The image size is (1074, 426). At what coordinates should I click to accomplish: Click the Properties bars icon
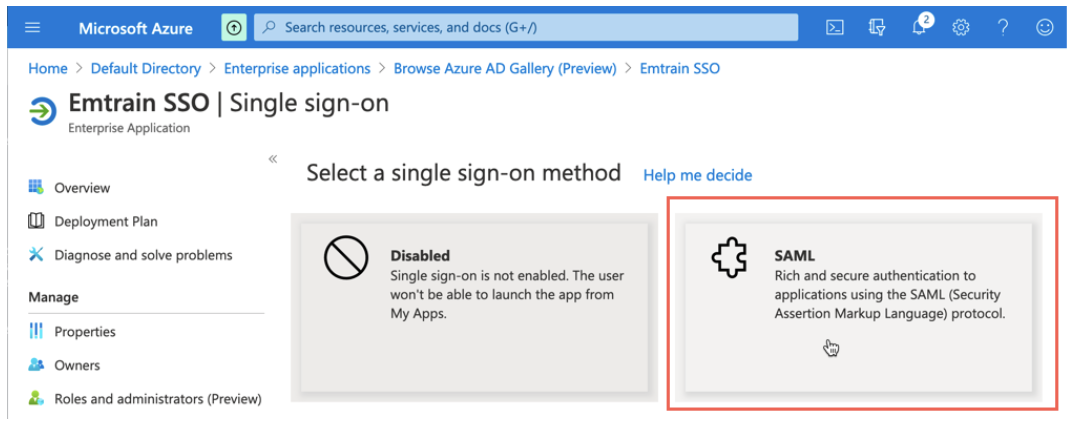coord(36,331)
